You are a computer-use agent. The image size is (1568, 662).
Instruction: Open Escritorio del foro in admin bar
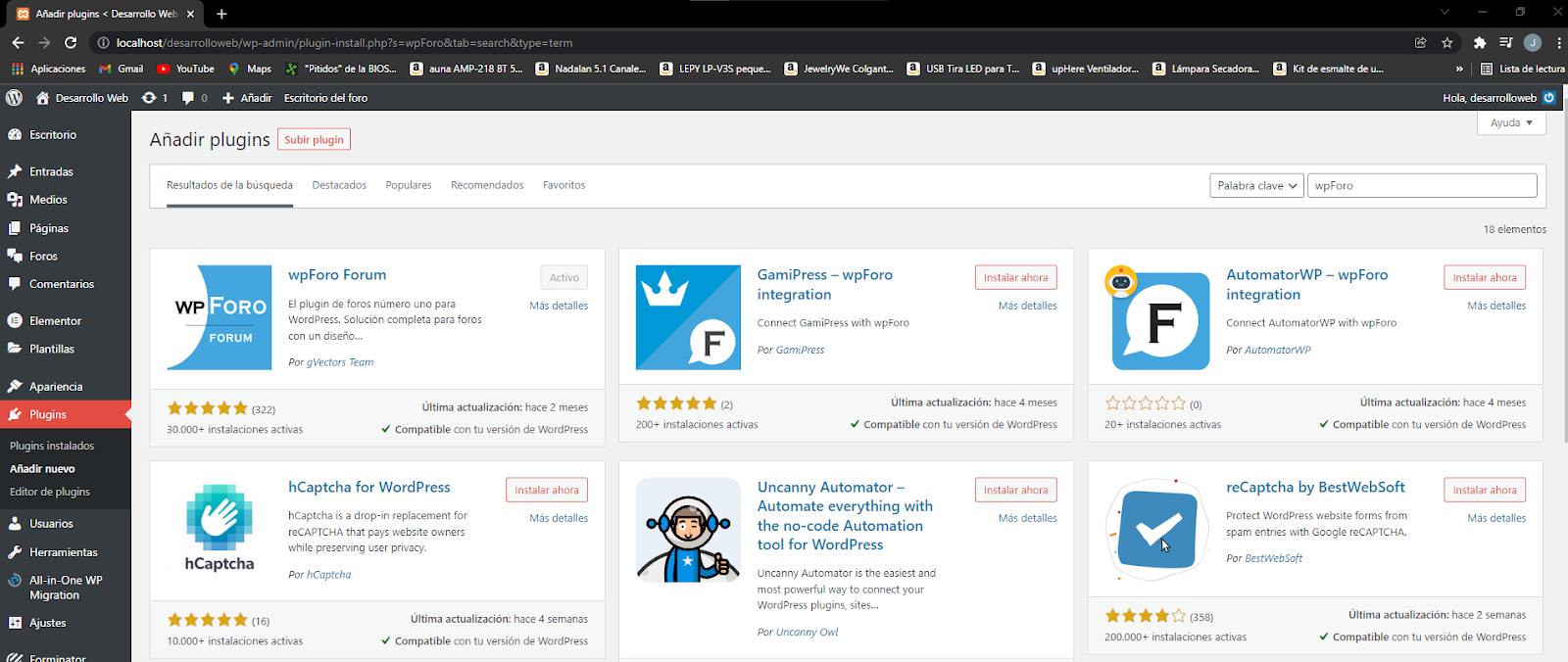click(325, 98)
